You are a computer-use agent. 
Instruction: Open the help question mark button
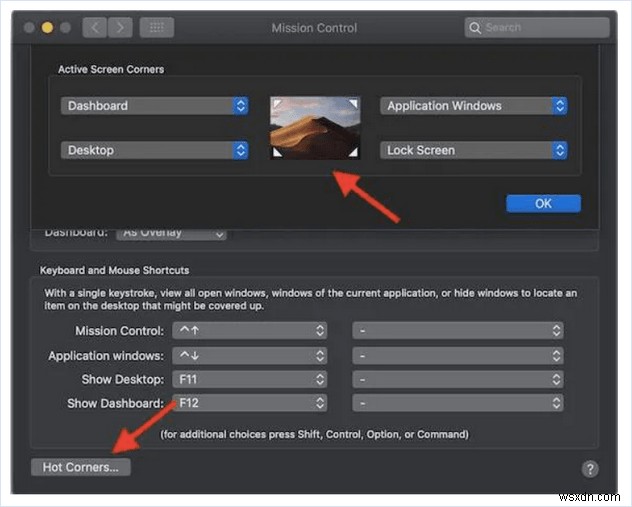[x=590, y=469]
